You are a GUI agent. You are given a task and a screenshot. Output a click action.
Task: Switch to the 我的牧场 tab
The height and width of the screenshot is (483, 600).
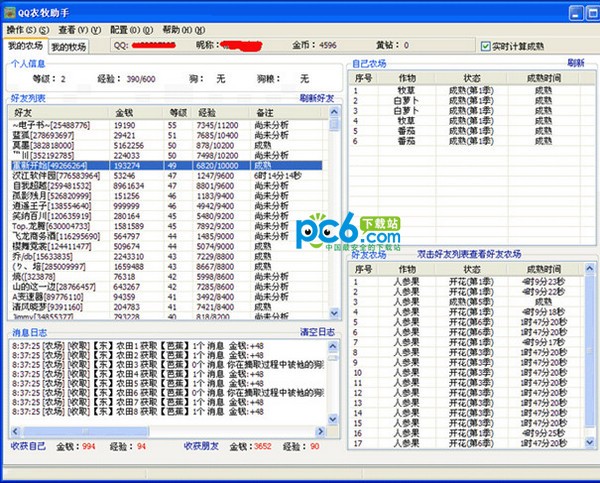(68, 47)
